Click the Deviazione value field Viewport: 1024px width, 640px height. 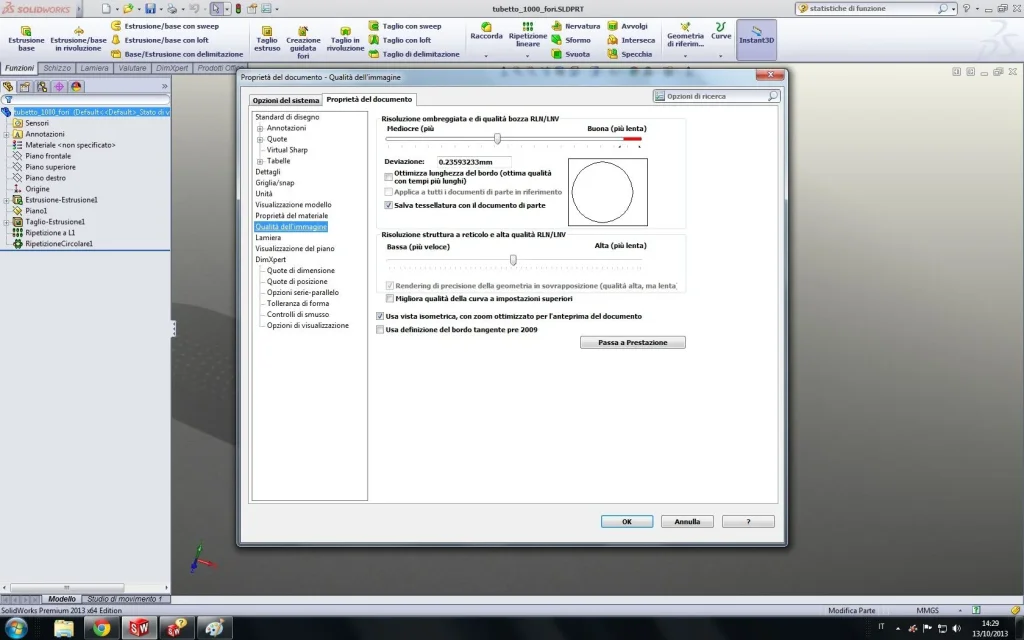pos(473,161)
